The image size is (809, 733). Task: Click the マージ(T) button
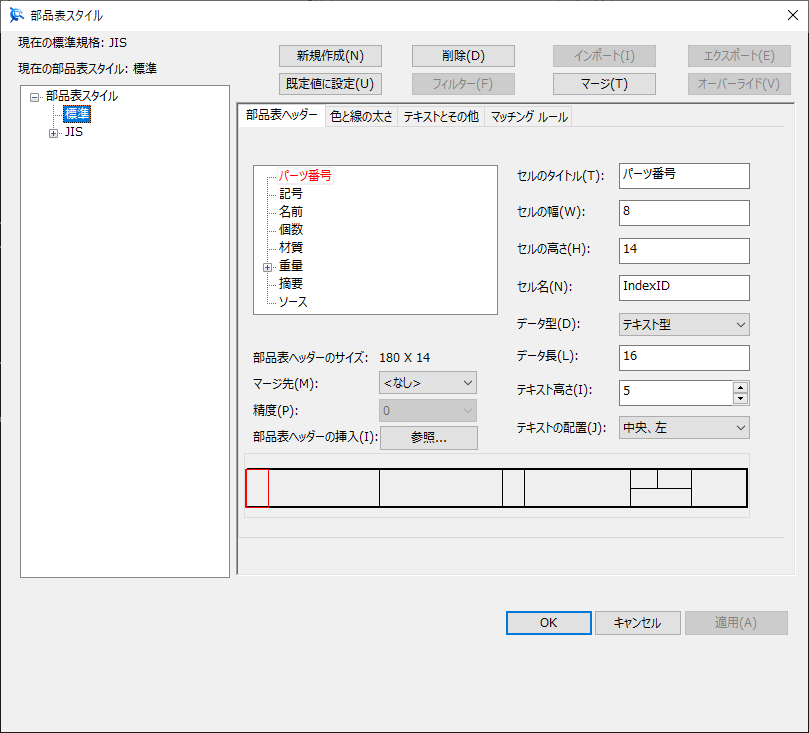coord(604,84)
